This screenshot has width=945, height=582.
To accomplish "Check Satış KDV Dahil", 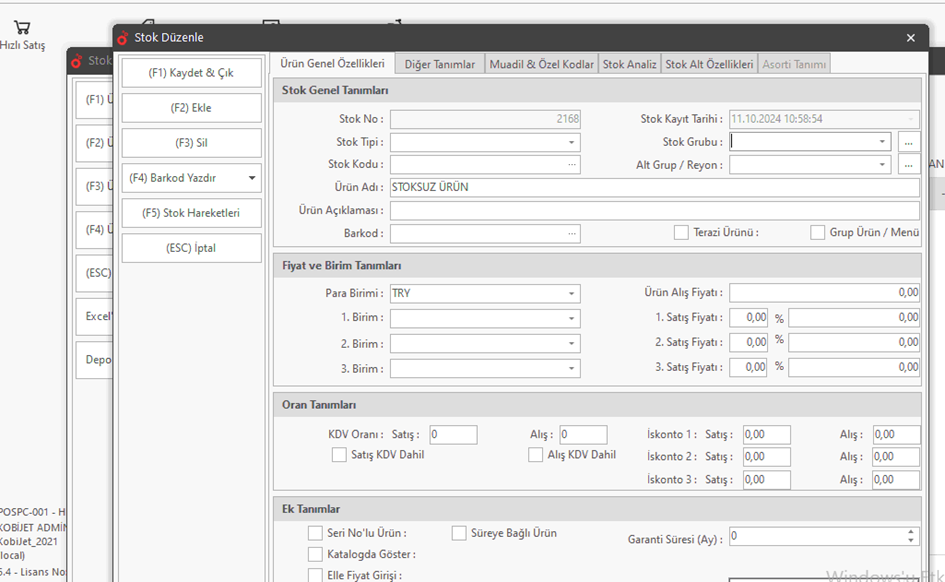I will [x=339, y=455].
